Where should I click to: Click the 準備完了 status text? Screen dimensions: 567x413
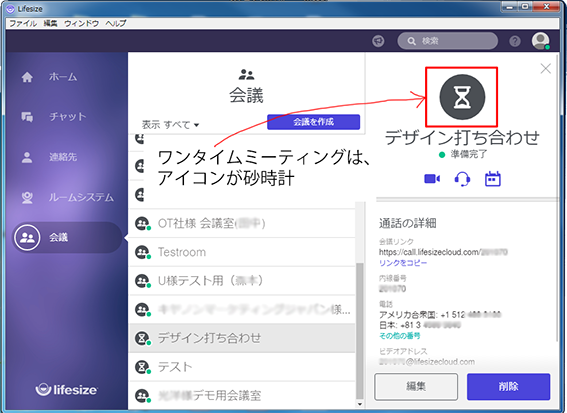(x=469, y=154)
